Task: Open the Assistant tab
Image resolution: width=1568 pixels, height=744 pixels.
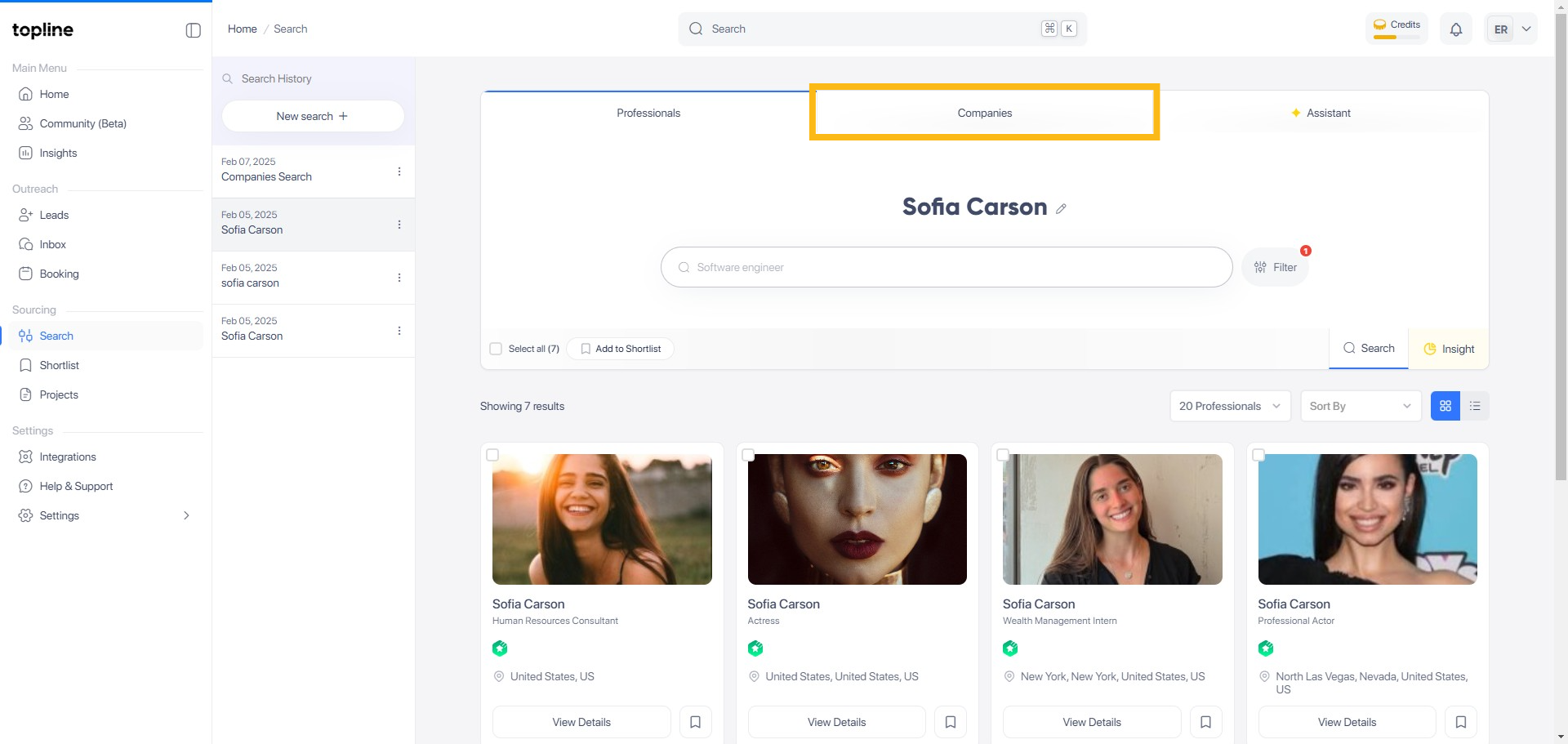Action: 1321,113
